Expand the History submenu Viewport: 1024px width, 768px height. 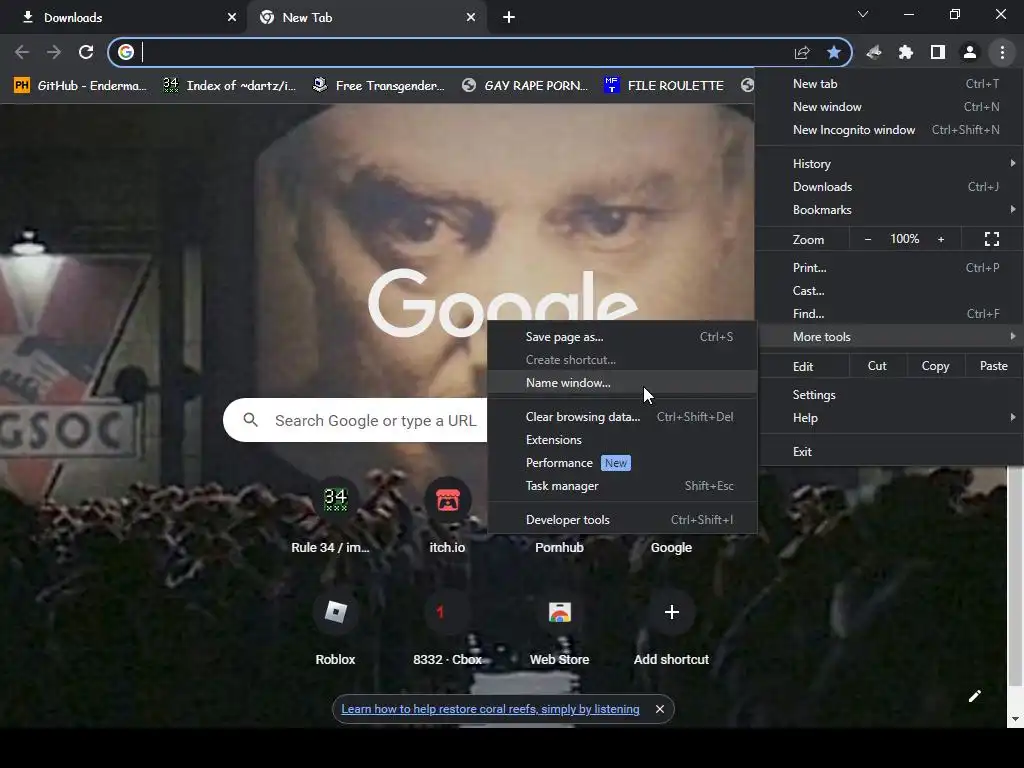pos(889,163)
